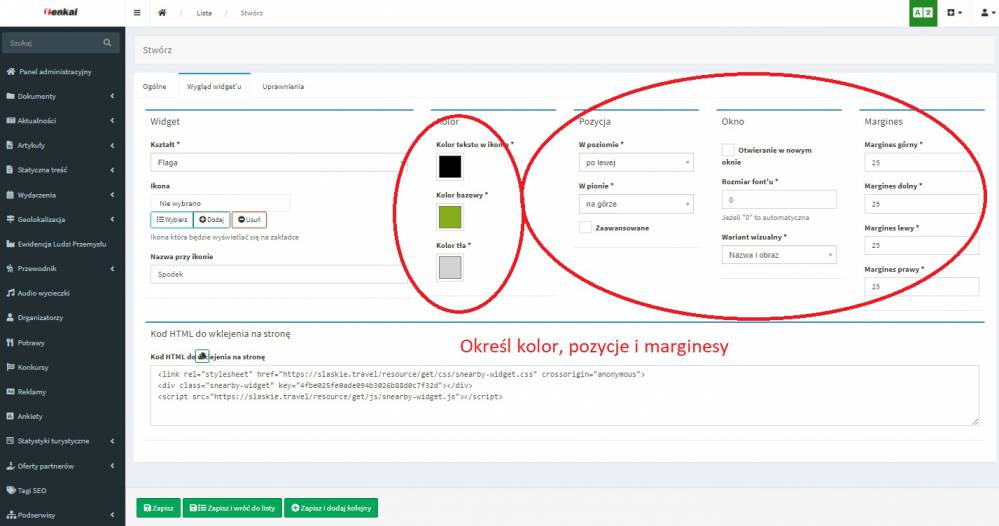Click the Wybierz icon button

171,220
